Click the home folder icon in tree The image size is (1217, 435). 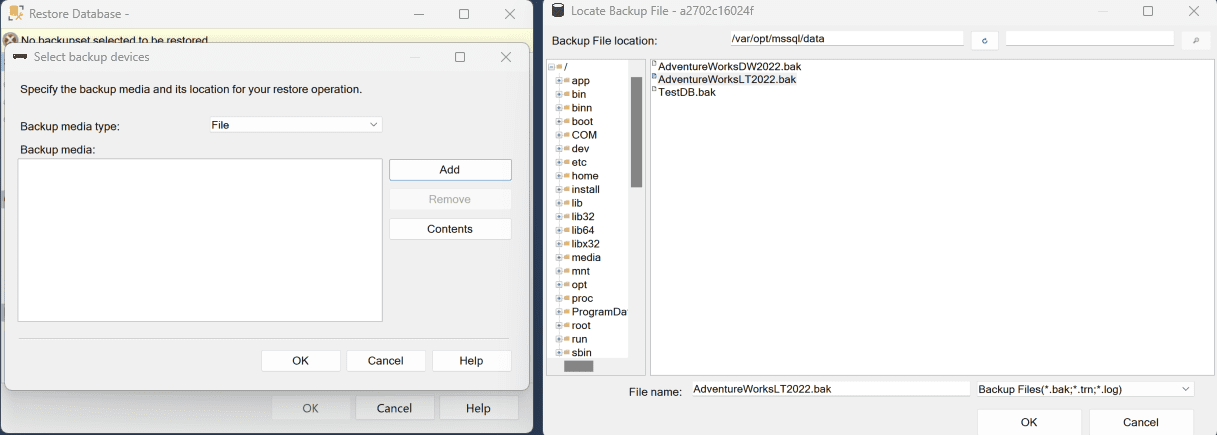pos(566,176)
